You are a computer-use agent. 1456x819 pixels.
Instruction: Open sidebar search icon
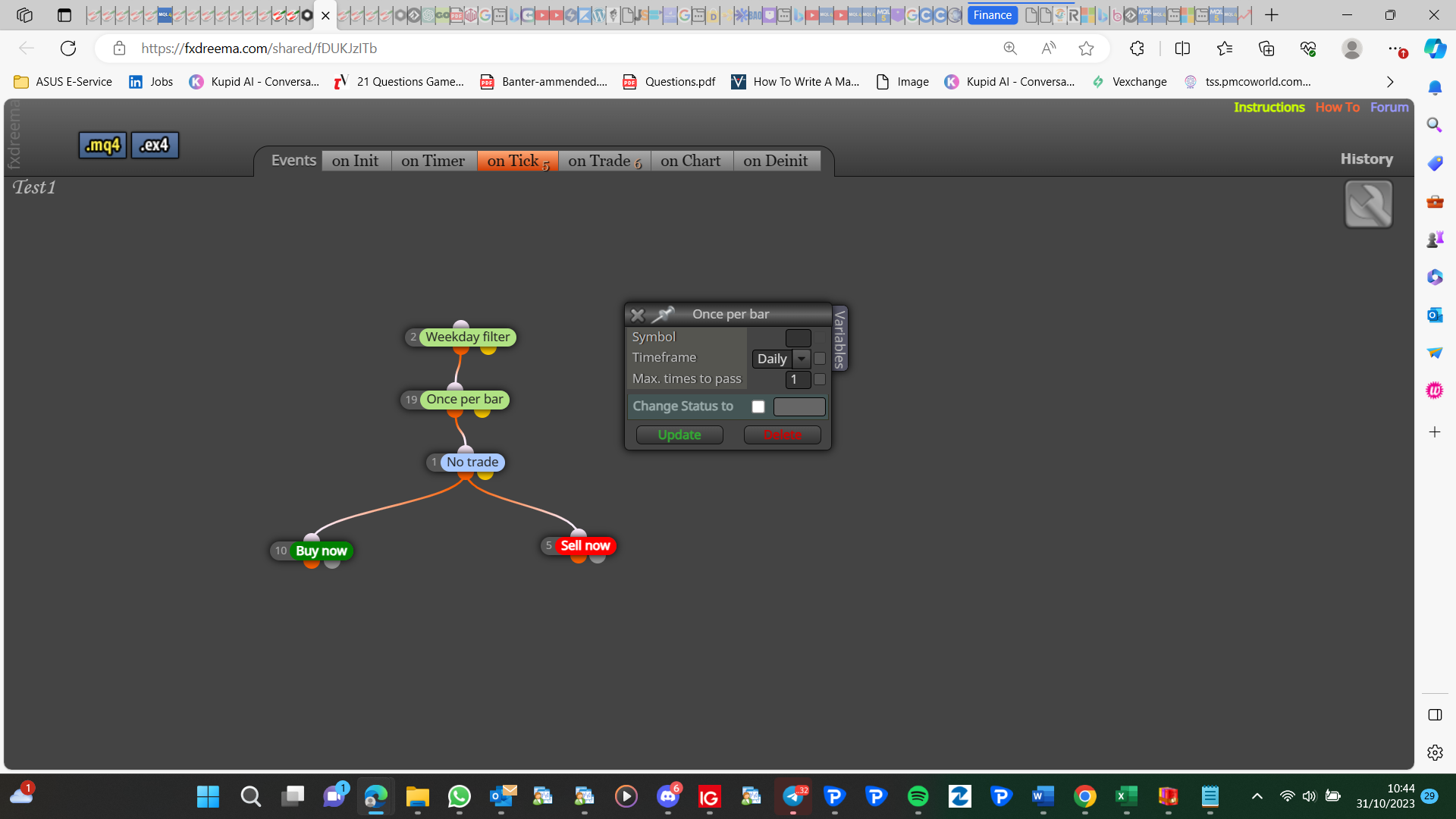pos(1435,124)
